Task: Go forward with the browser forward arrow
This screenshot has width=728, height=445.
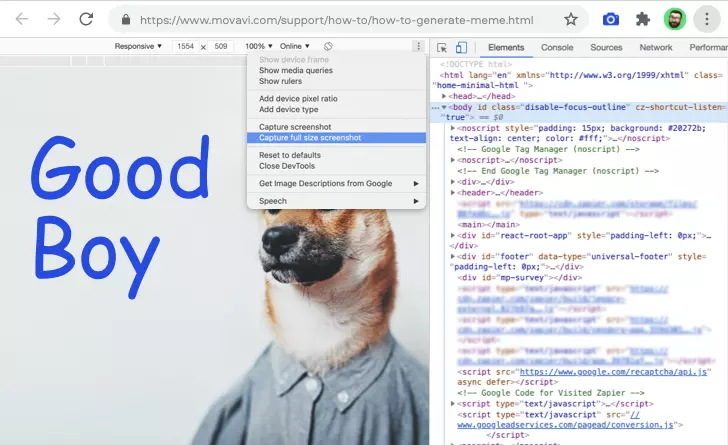Action: tap(54, 19)
